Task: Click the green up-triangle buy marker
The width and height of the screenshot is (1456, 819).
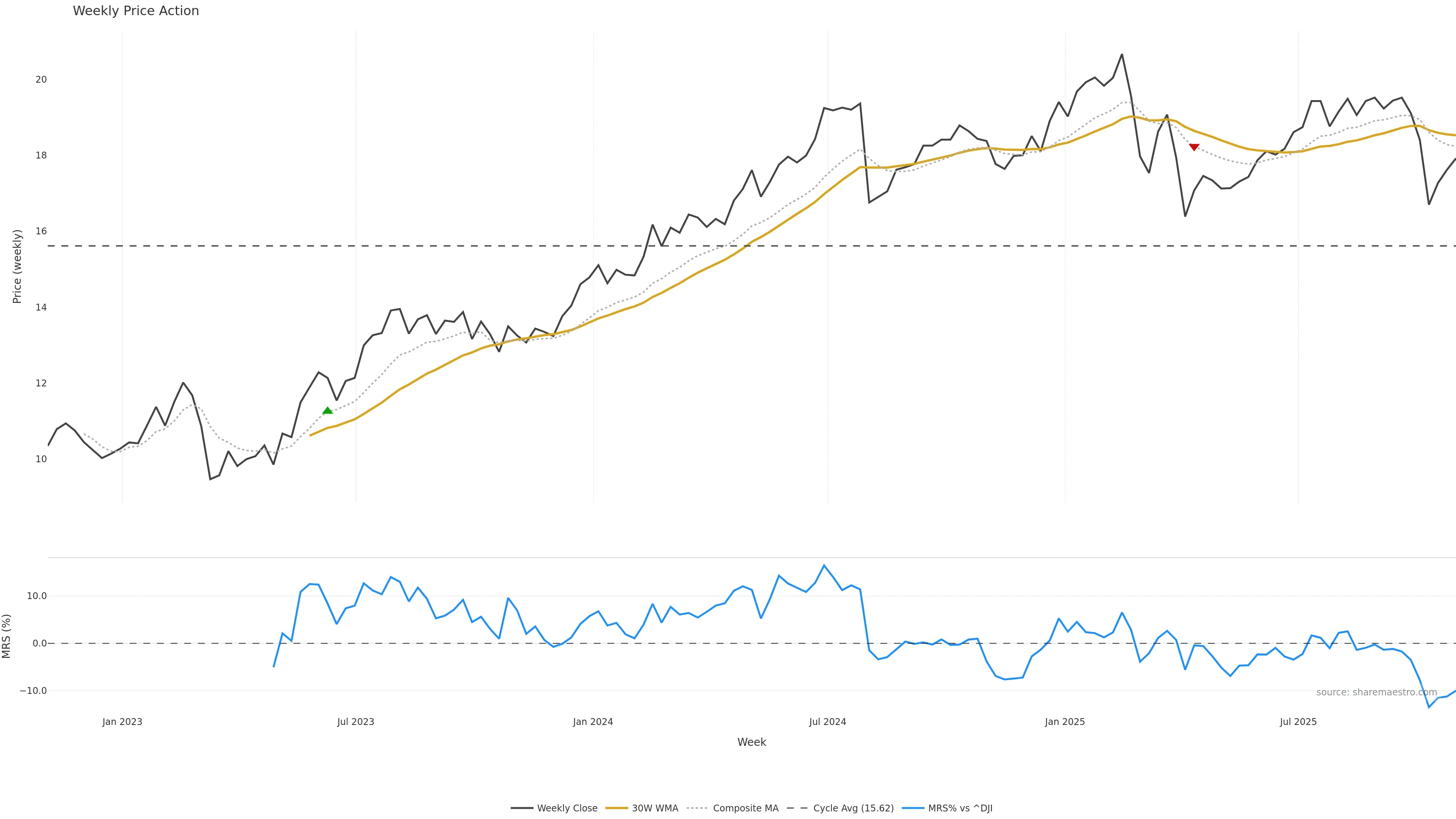Action: point(327,410)
